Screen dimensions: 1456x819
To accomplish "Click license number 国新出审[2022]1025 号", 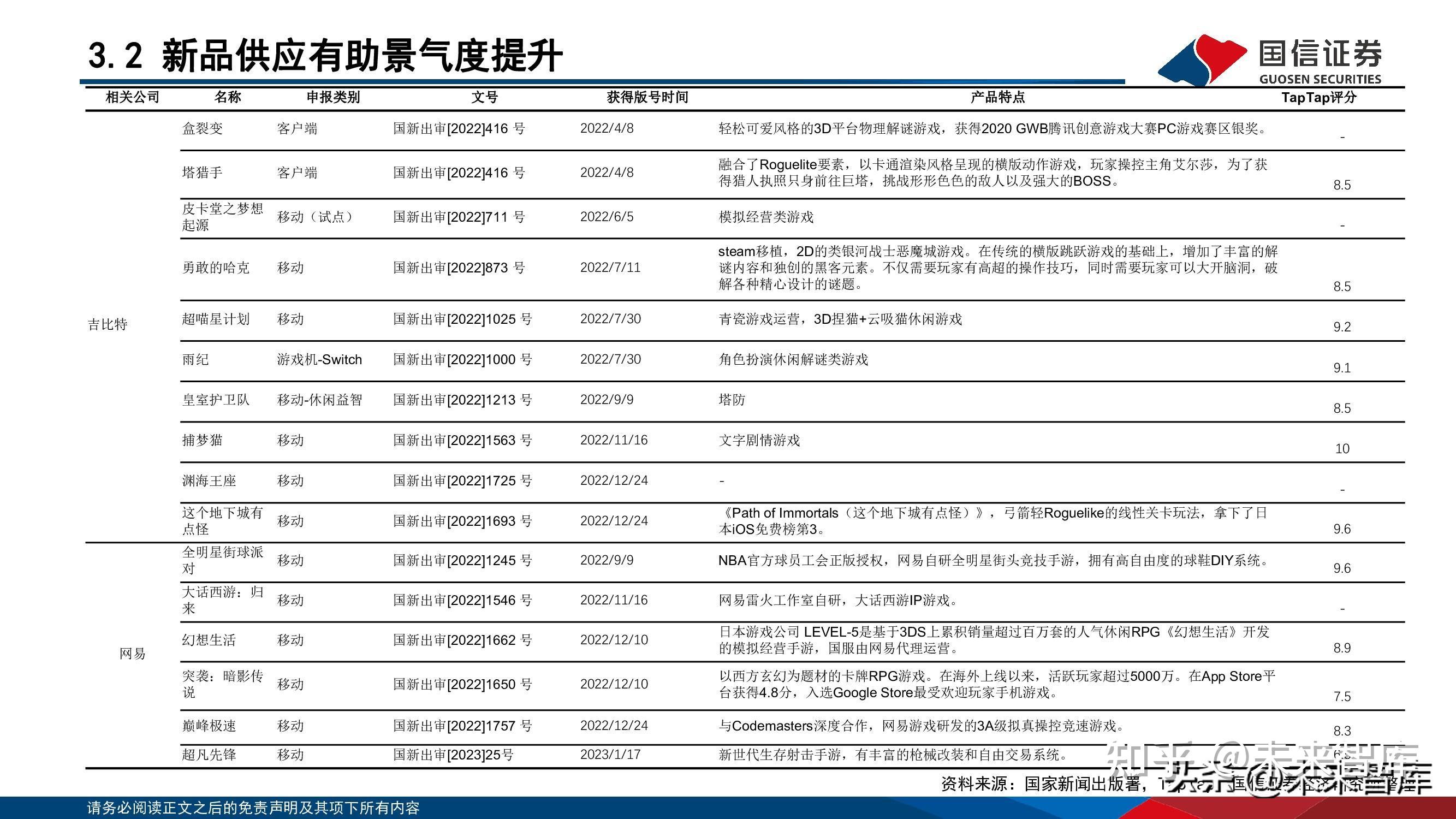I will [463, 319].
